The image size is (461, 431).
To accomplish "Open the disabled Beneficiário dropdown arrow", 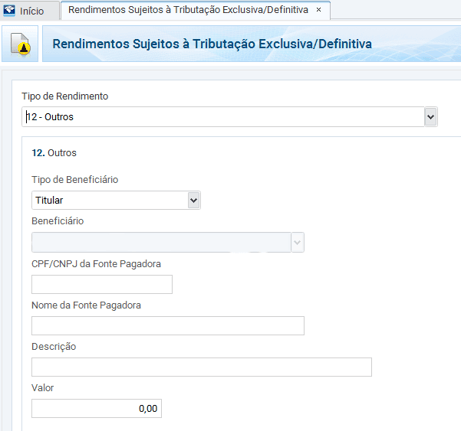I will tap(297, 242).
